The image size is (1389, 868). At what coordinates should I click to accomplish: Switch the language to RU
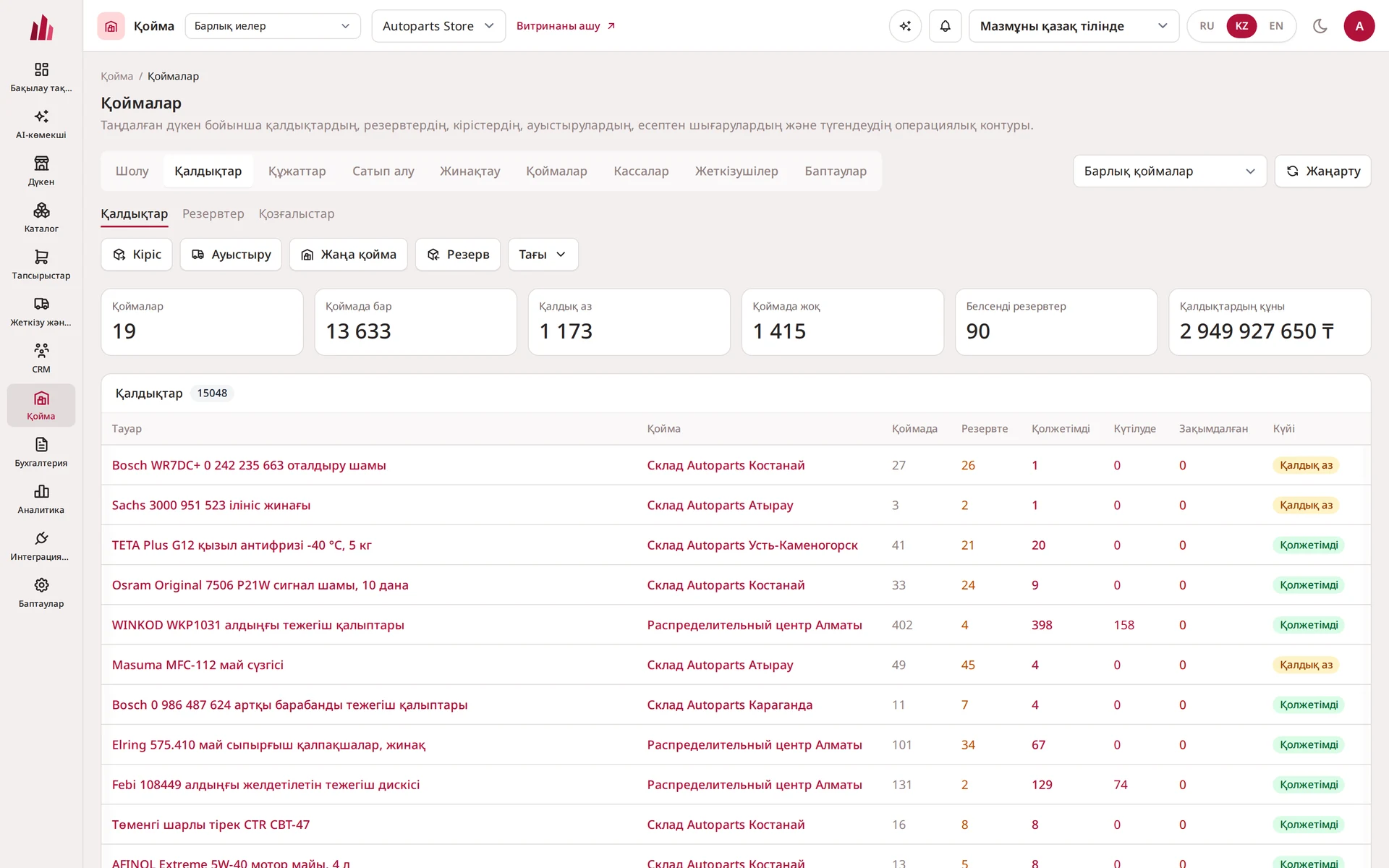pos(1207,26)
